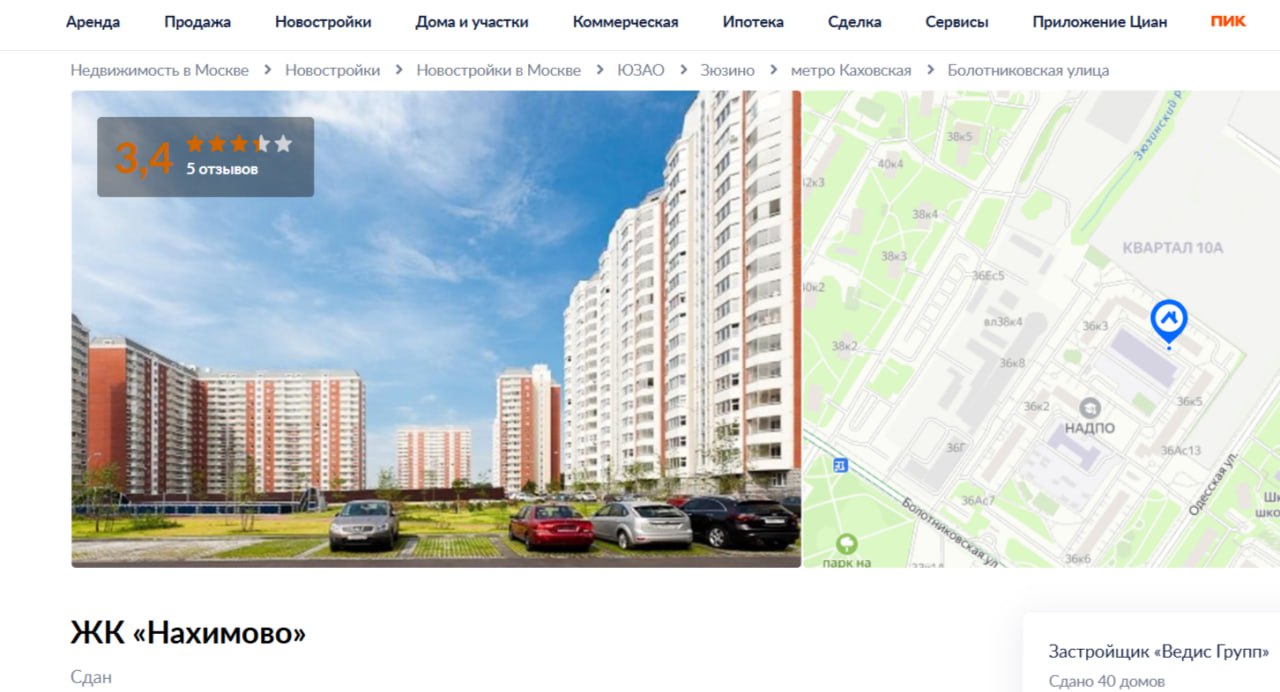Viewport: 1280px width, 692px height.
Task: Open developer Ведис Групп link
Action: pyautogui.click(x=1159, y=651)
